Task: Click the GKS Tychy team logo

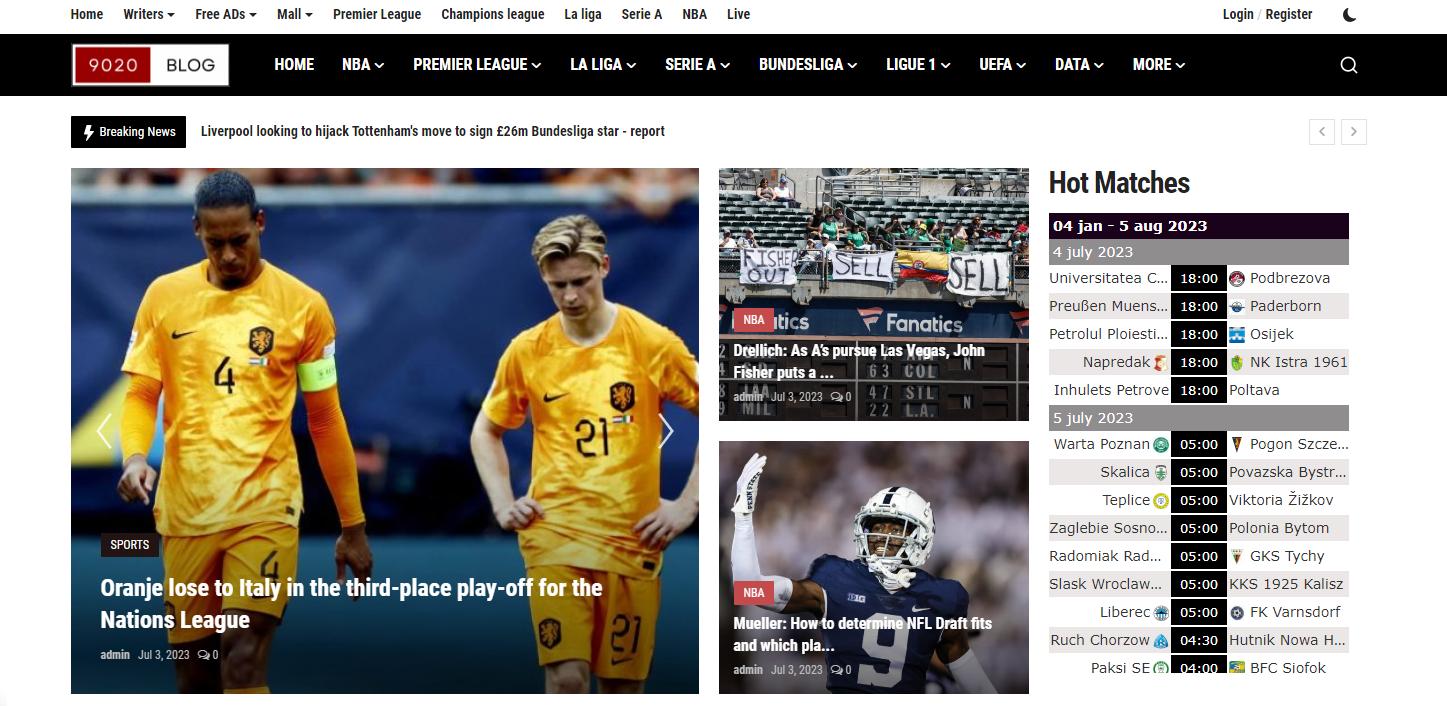Action: [1237, 556]
